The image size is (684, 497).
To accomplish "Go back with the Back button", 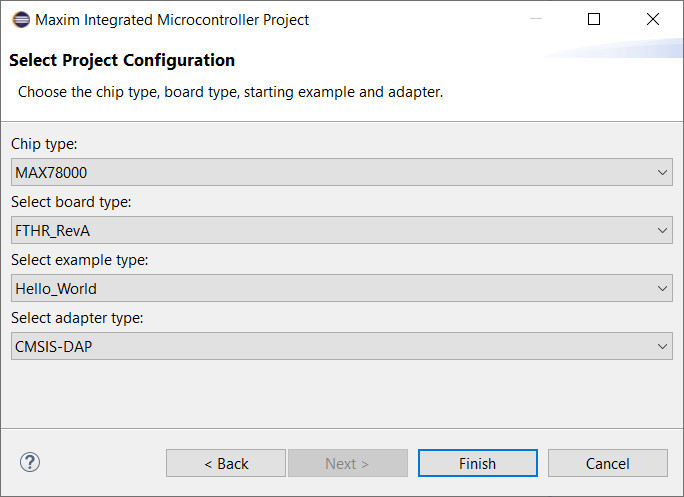I will [226, 463].
